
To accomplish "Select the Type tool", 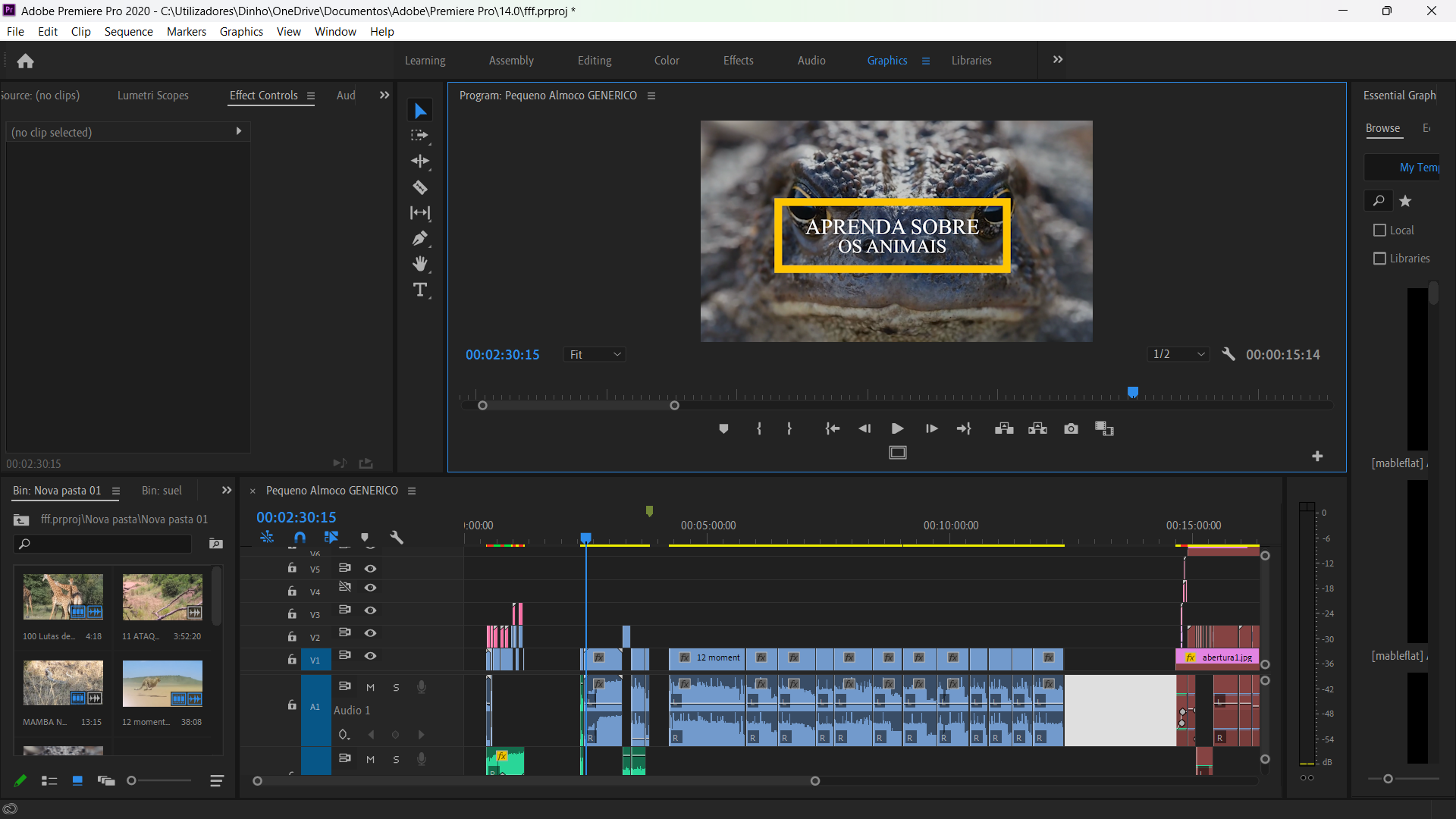I will click(420, 290).
